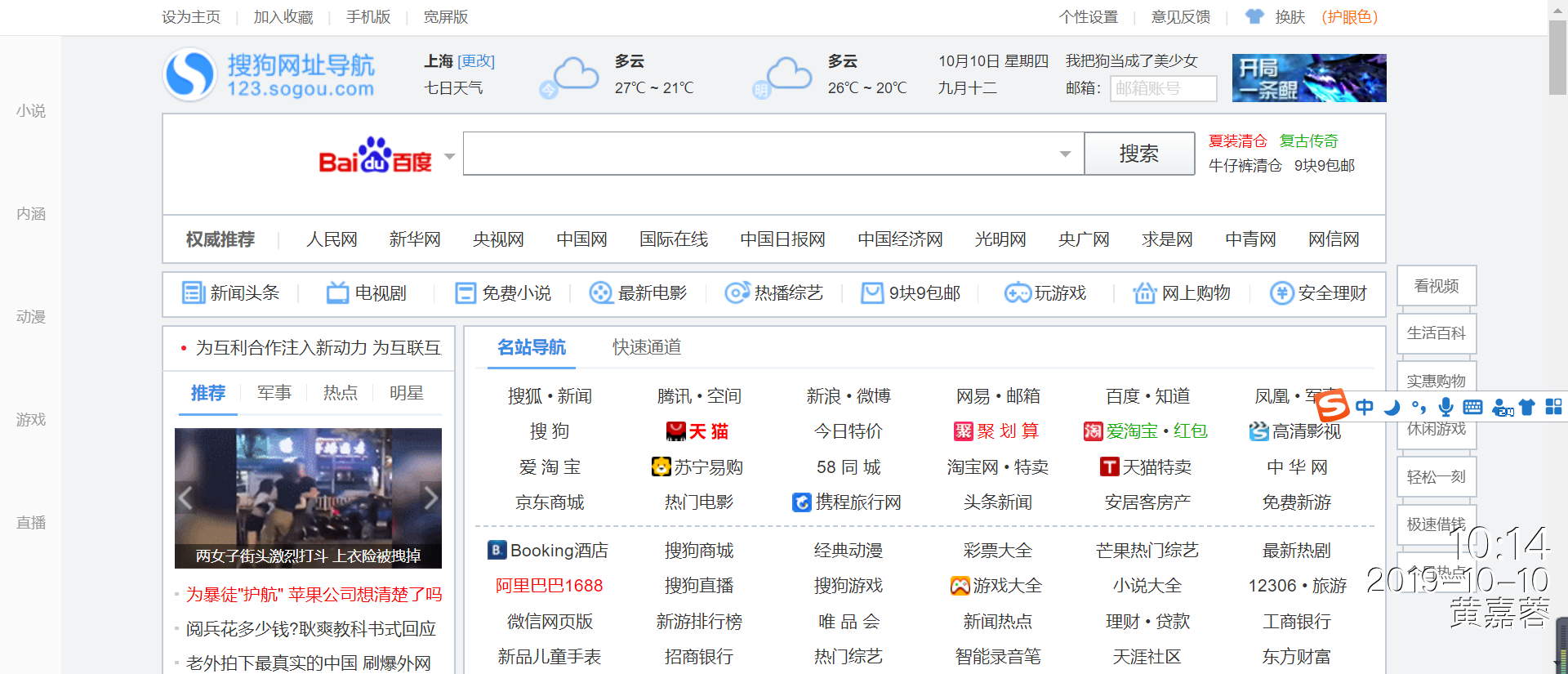Open the Sogou IME toolbox grid
This screenshot has height=674, width=1568.
pos(1553,407)
